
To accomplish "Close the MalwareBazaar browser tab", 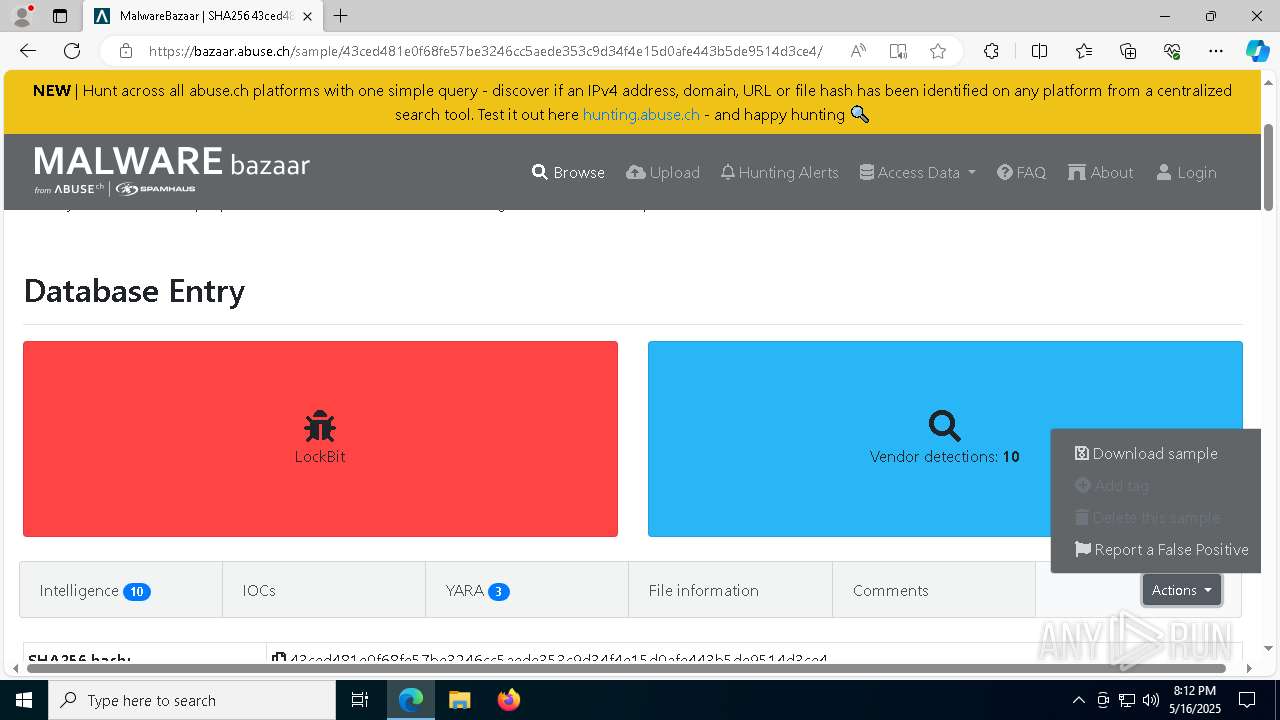I will (x=309, y=16).
